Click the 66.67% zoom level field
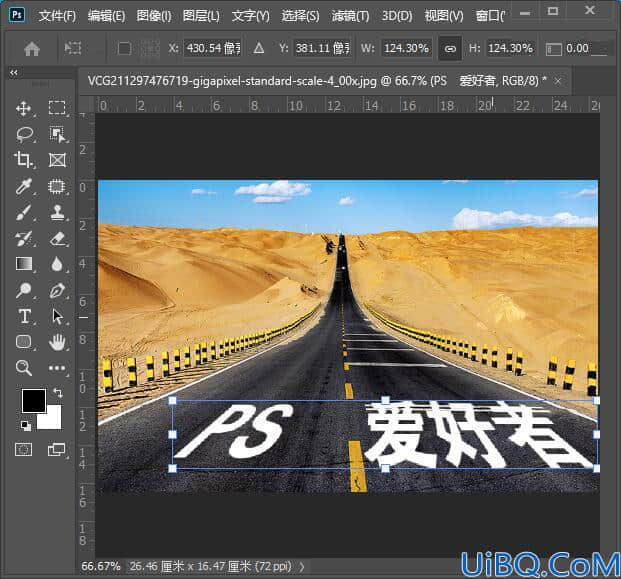This screenshot has width=621, height=579. (x=101, y=566)
